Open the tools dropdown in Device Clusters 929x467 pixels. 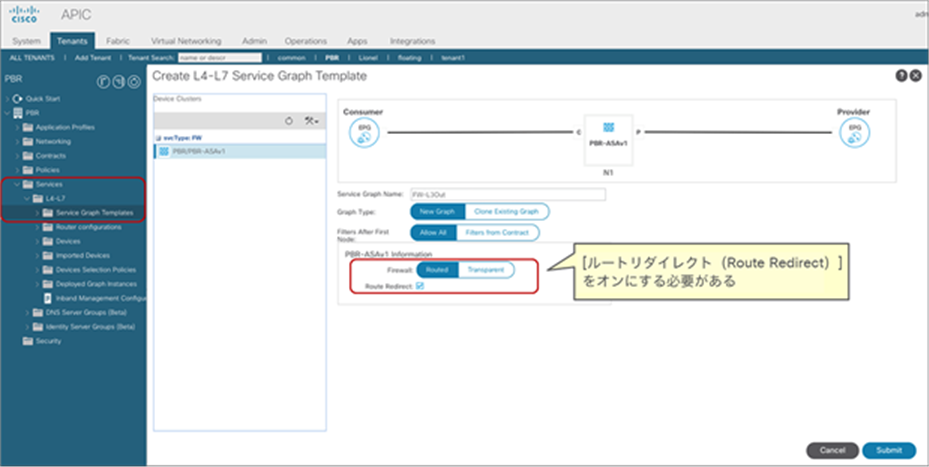(x=312, y=120)
